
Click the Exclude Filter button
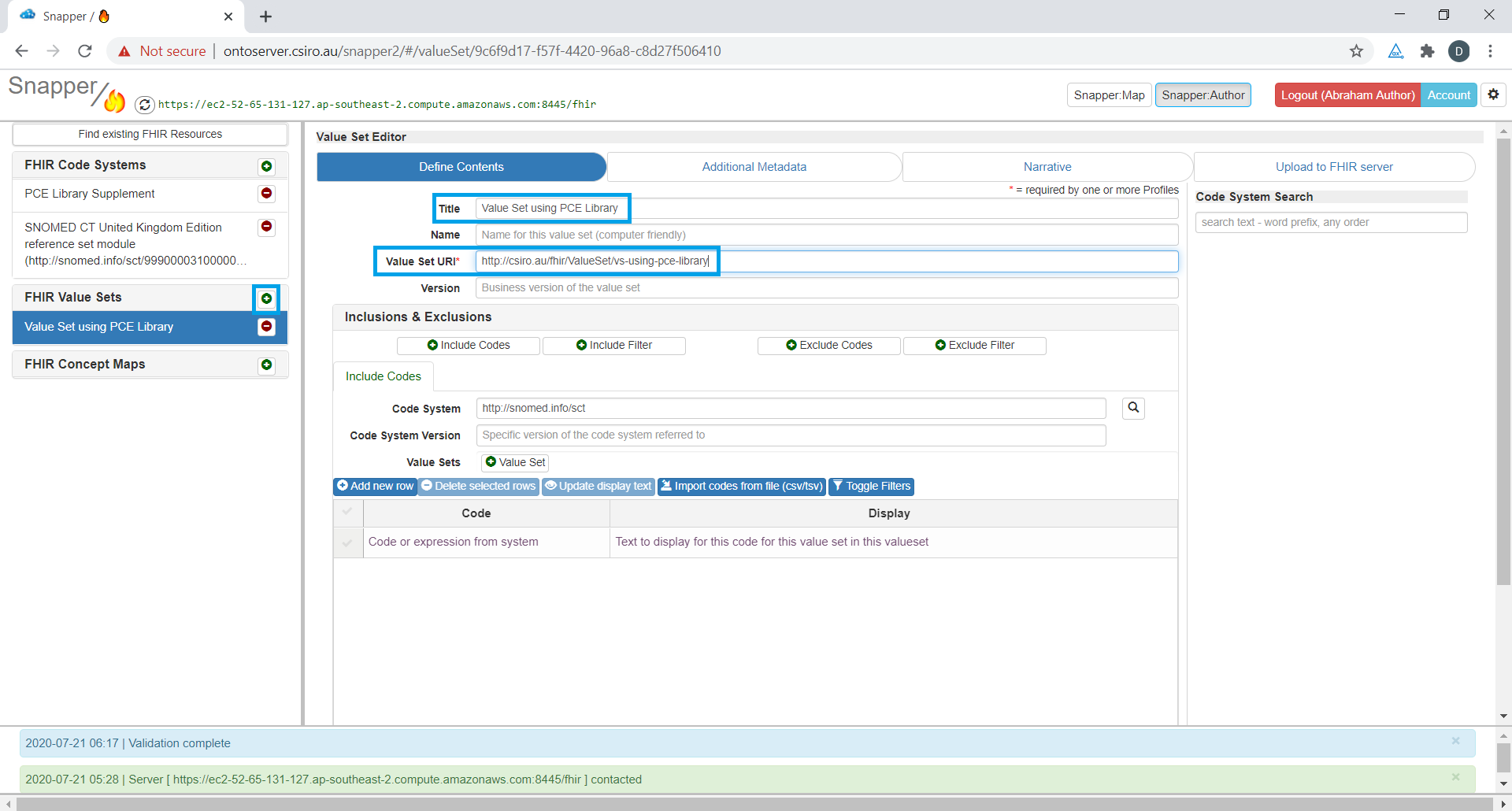tap(975, 346)
